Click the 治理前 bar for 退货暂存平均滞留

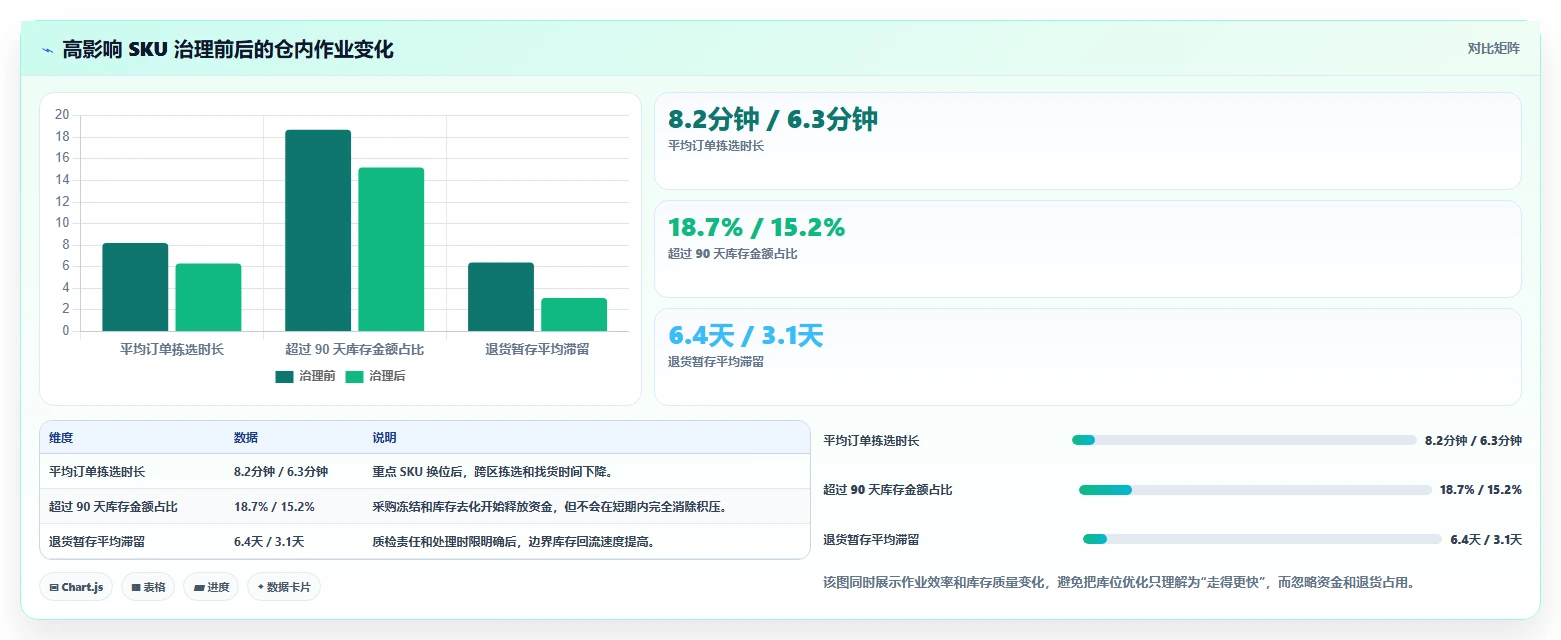[x=501, y=296]
